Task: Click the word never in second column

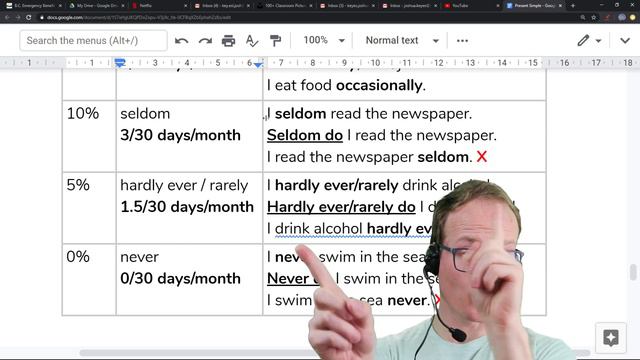Action: 139,258
